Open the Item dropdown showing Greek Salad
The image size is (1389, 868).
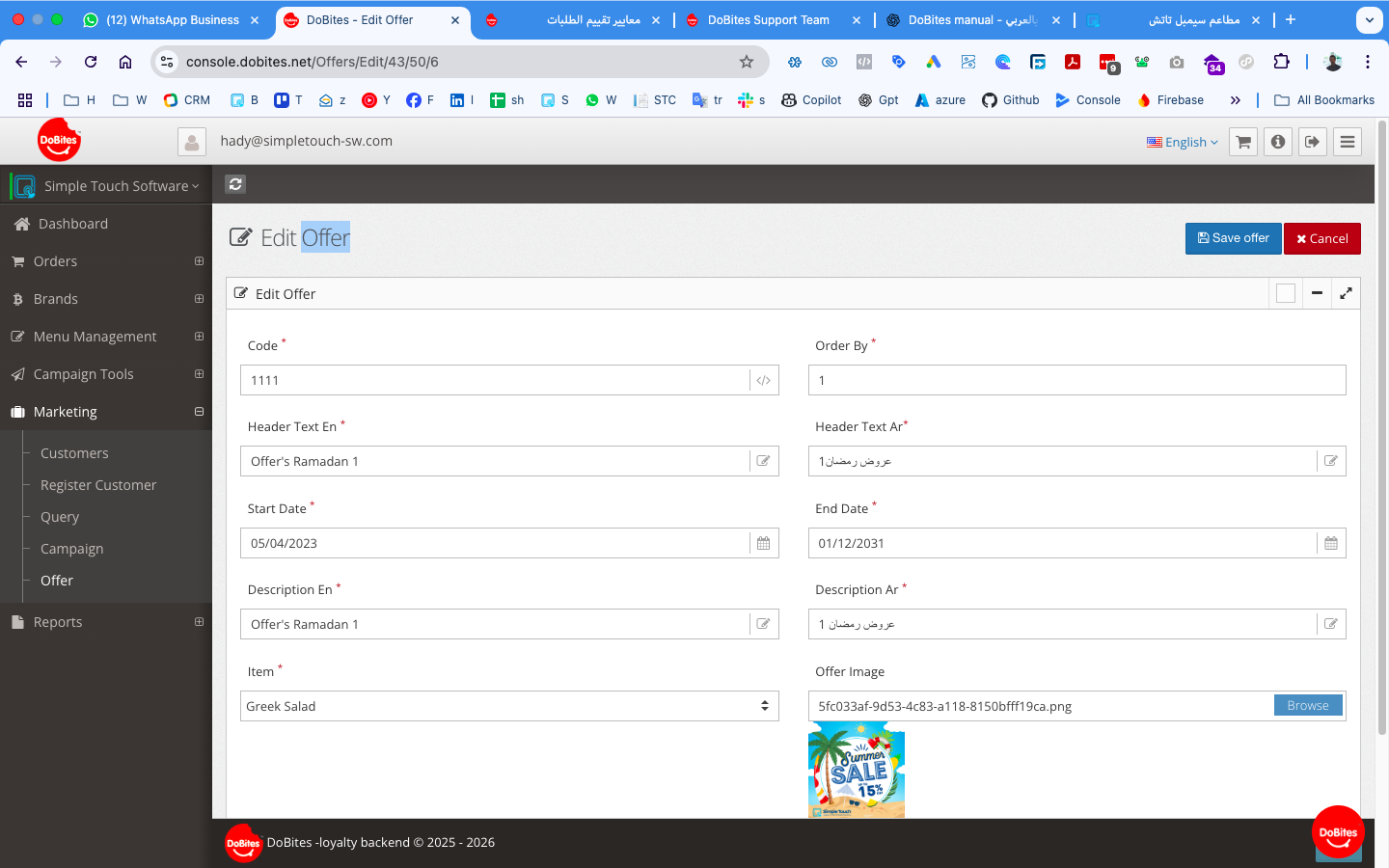[508, 706]
